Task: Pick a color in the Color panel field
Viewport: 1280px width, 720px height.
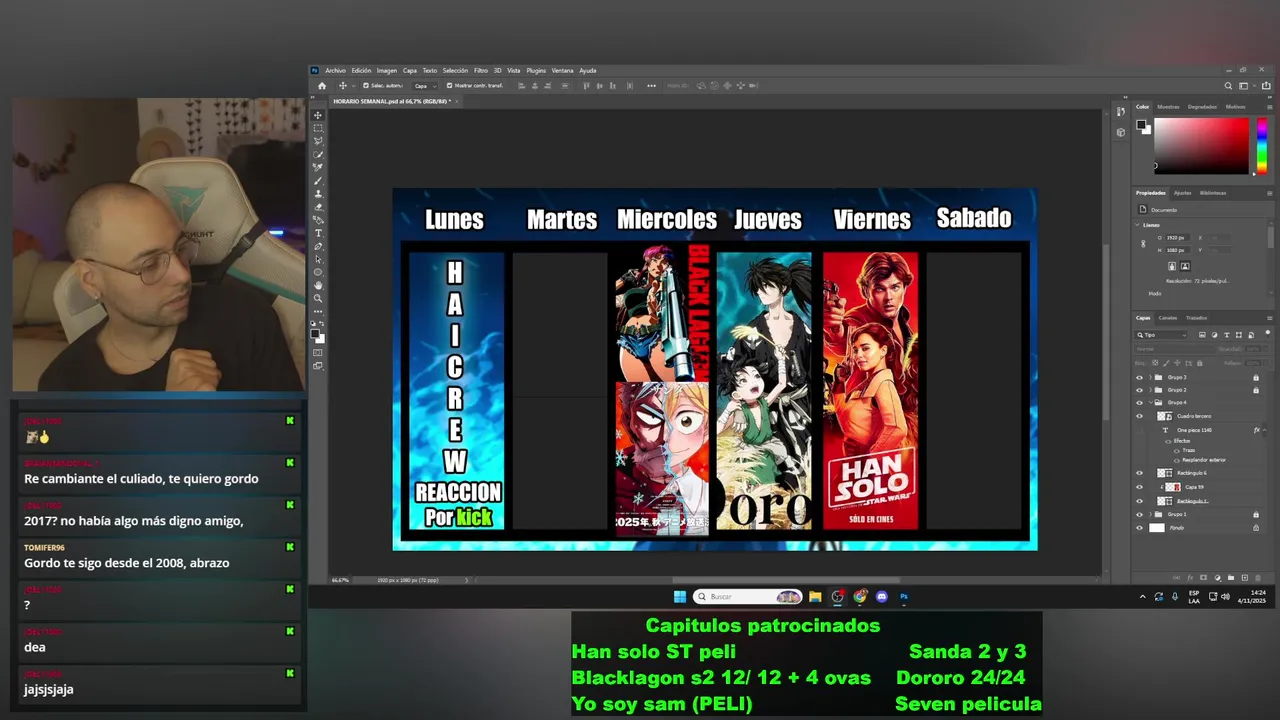Action: click(x=1201, y=146)
